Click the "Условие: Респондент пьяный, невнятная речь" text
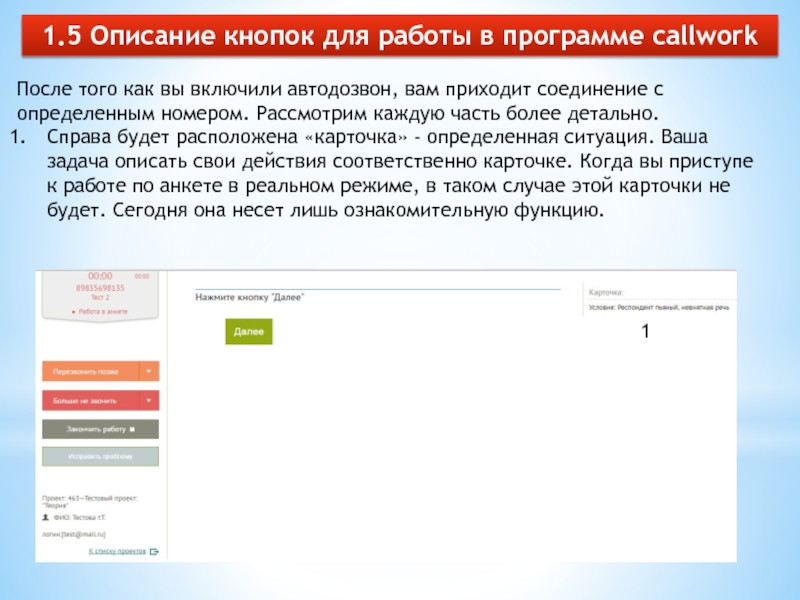Viewport: 800px width, 600px height. 659,308
